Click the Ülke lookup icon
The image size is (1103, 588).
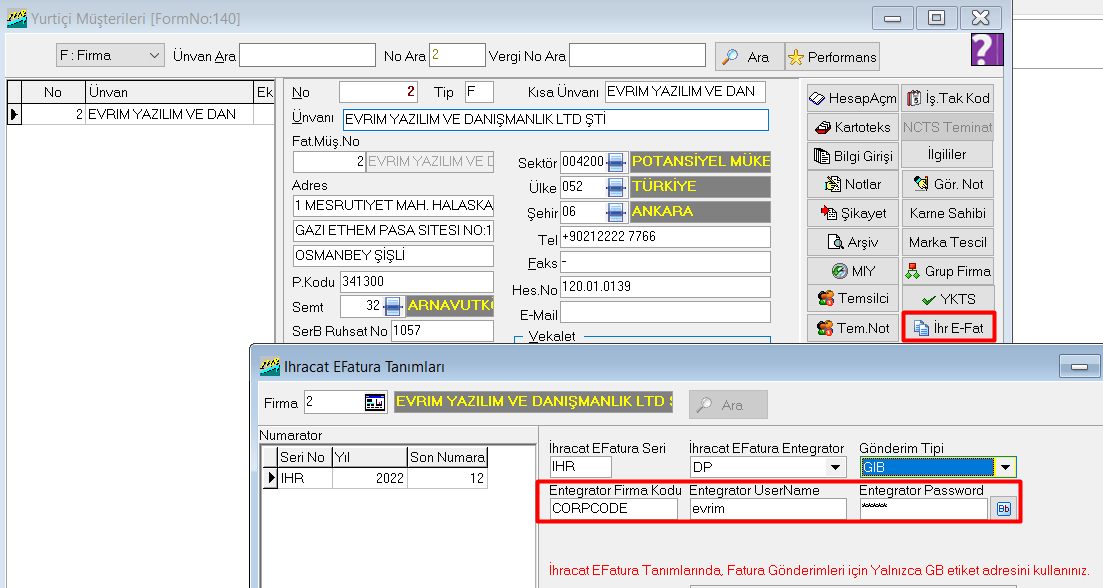pyautogui.click(x=616, y=187)
